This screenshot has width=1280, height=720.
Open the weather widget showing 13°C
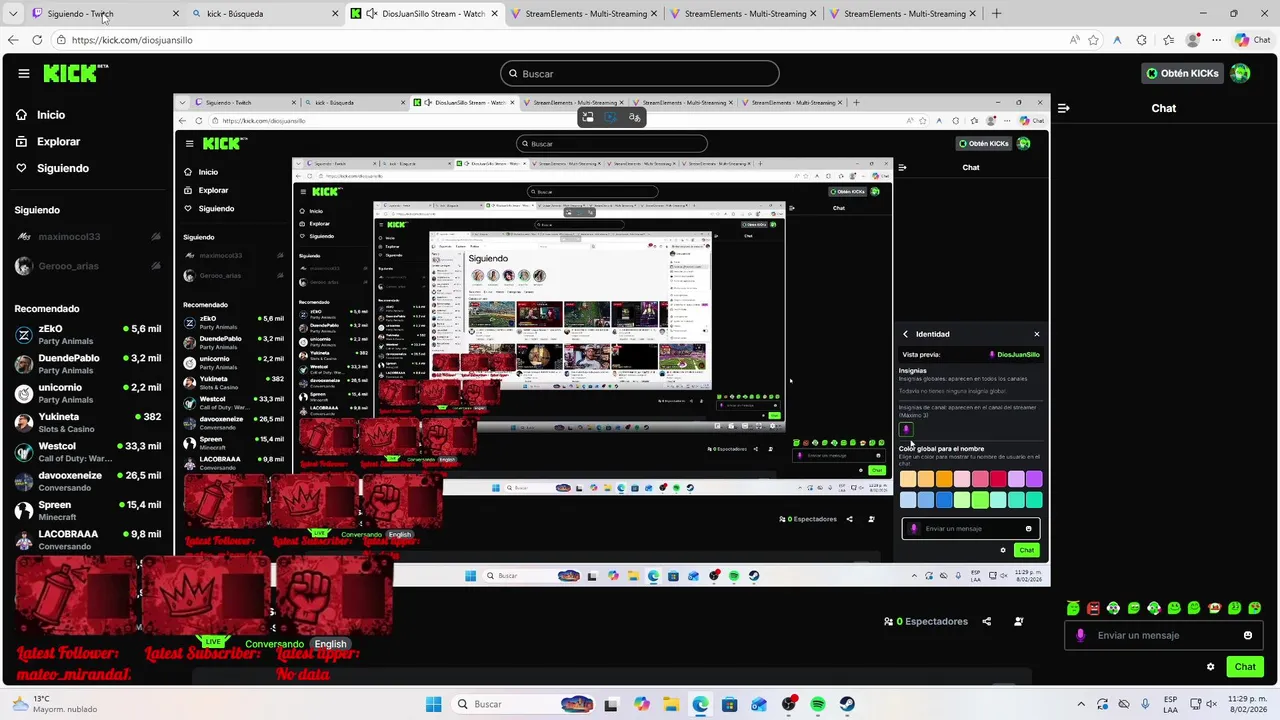pyautogui.click(x=55, y=704)
